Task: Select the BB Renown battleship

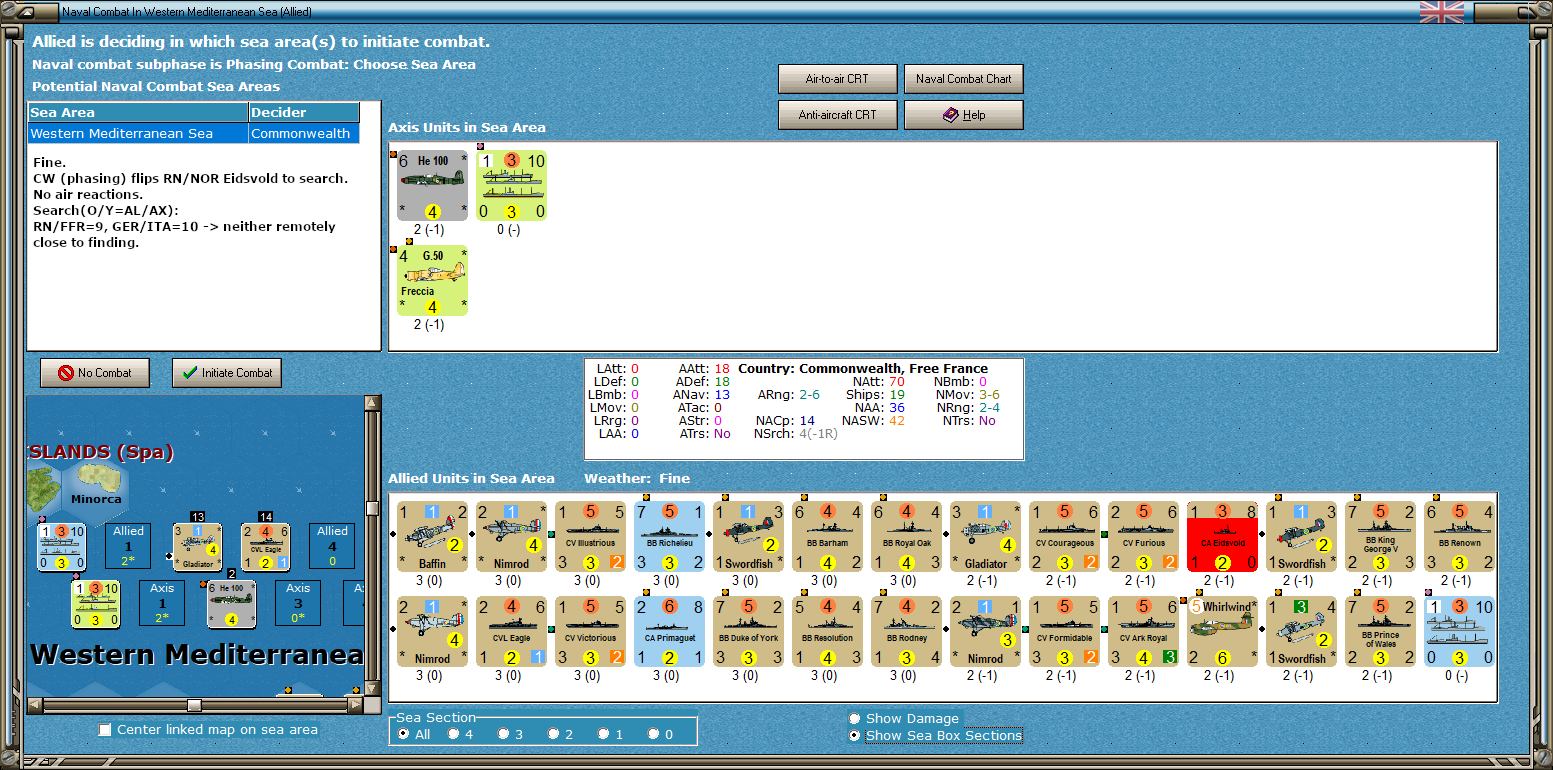Action: point(1459,536)
